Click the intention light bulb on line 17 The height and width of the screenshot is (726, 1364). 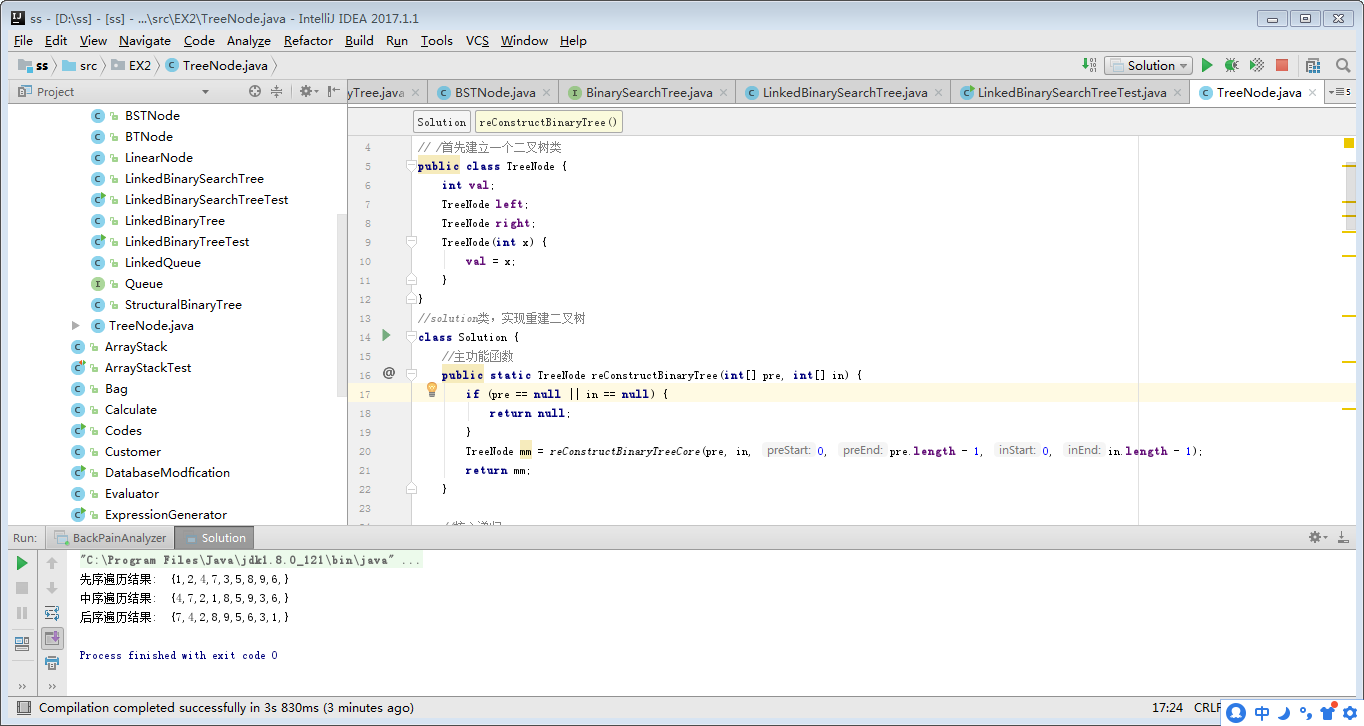tap(432, 390)
